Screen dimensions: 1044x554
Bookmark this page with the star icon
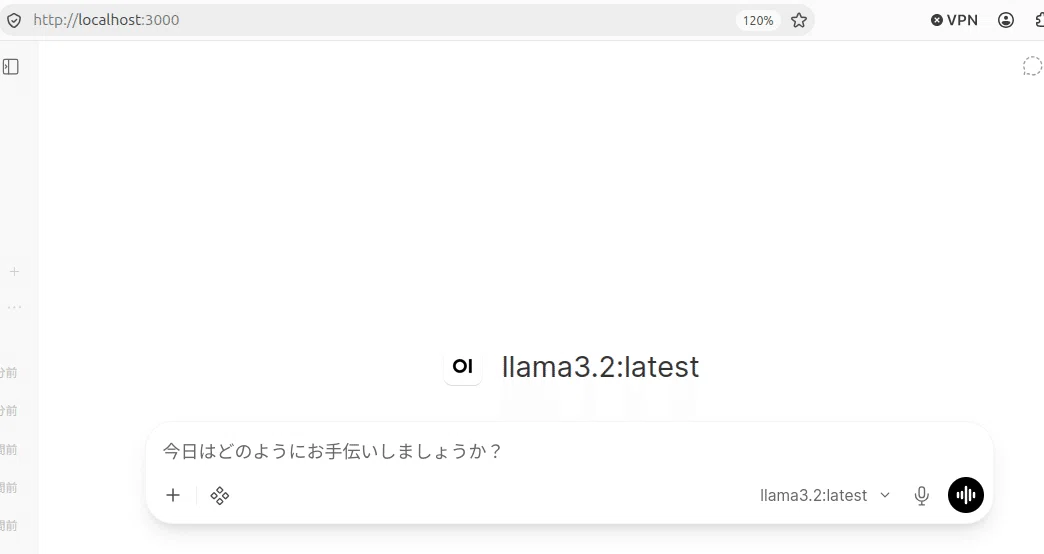coord(799,20)
